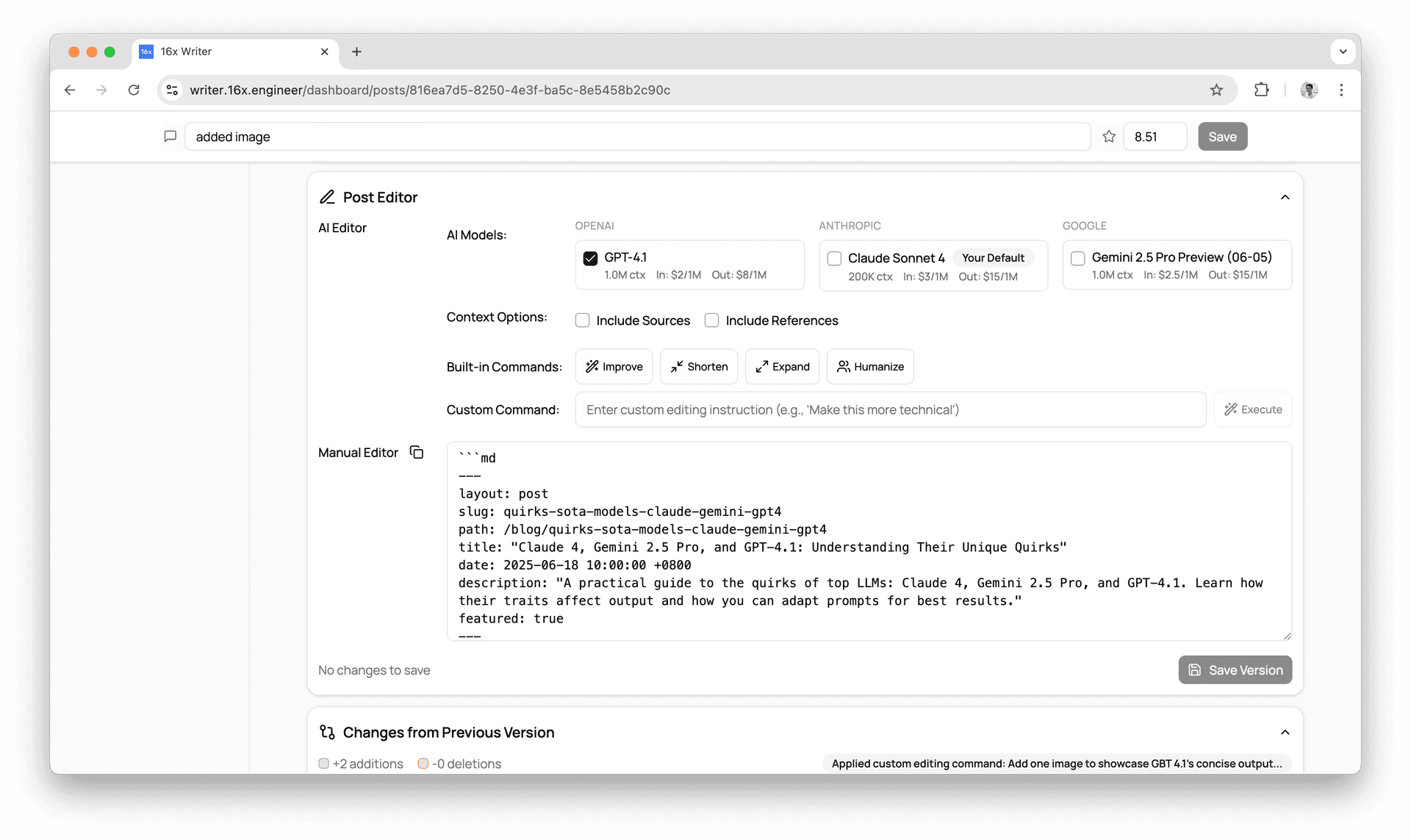Open site information icon in address bar

[172, 90]
